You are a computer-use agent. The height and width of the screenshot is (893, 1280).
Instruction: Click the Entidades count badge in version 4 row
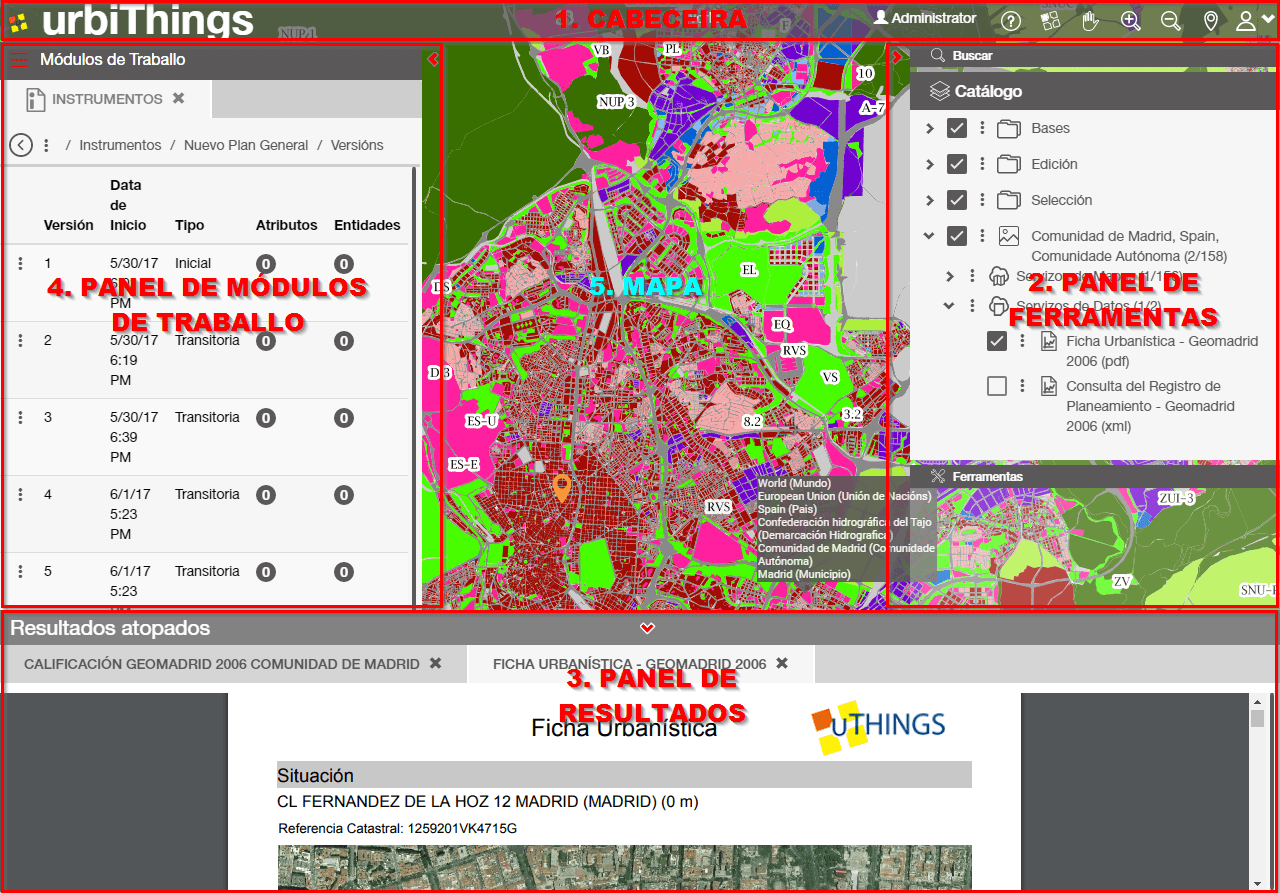344,495
